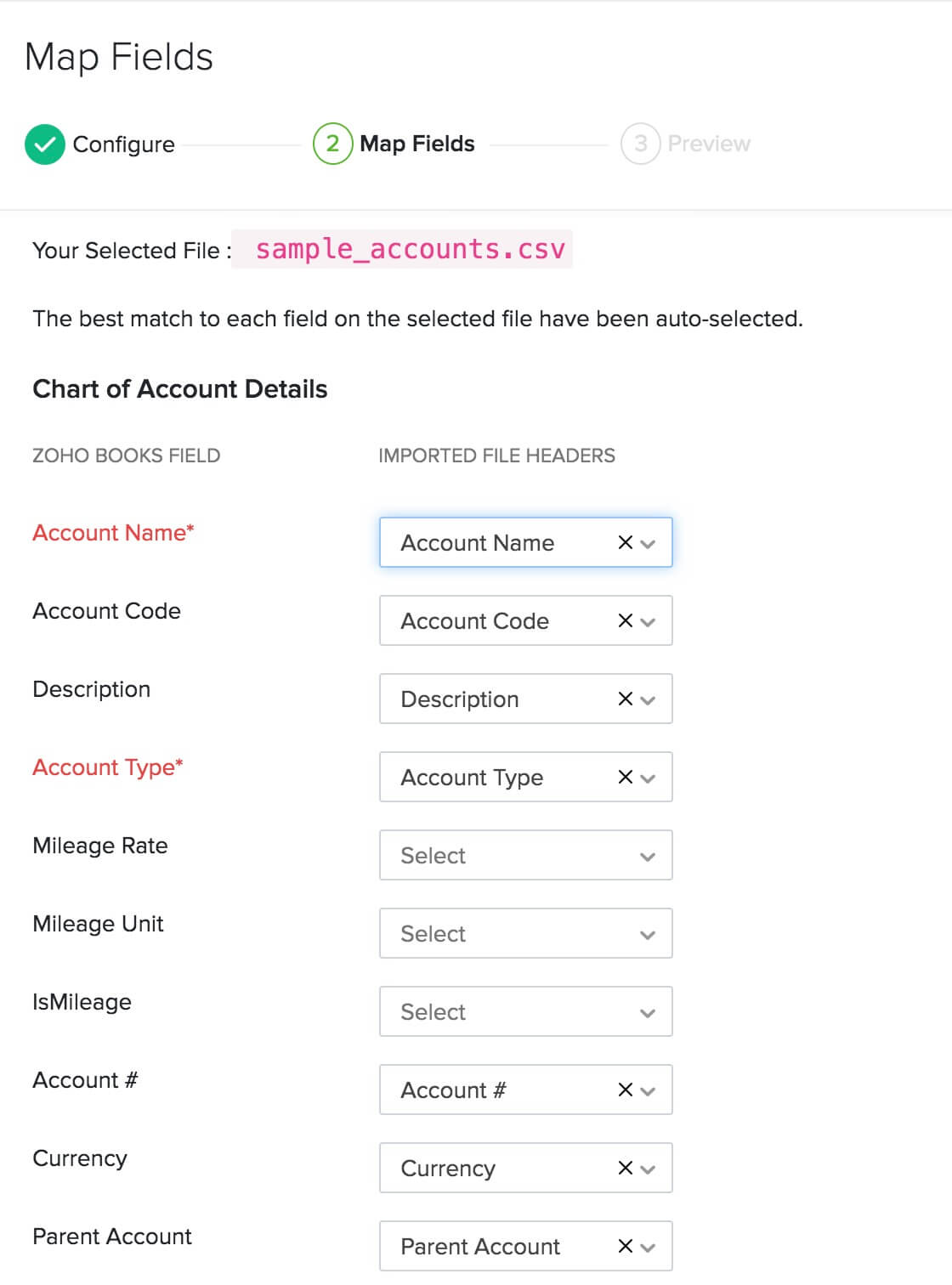Return to the Configure step
The image size is (952, 1285).
[x=124, y=143]
